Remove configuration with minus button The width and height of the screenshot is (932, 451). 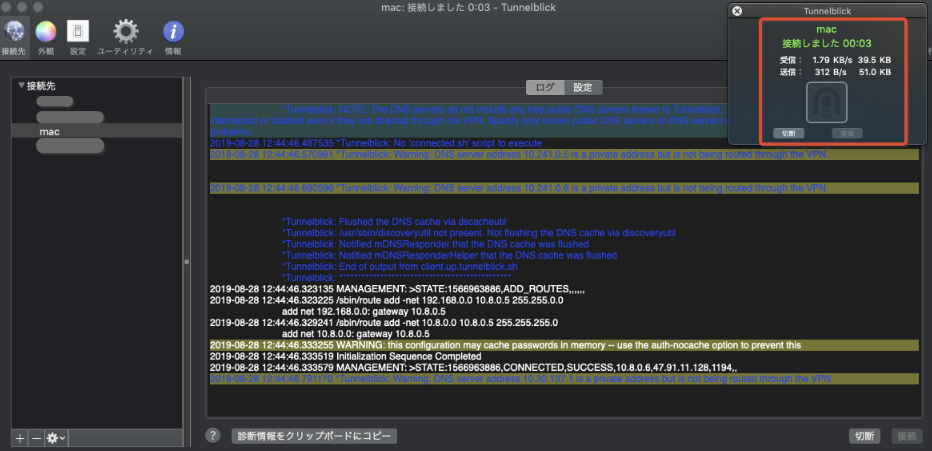pos(36,438)
